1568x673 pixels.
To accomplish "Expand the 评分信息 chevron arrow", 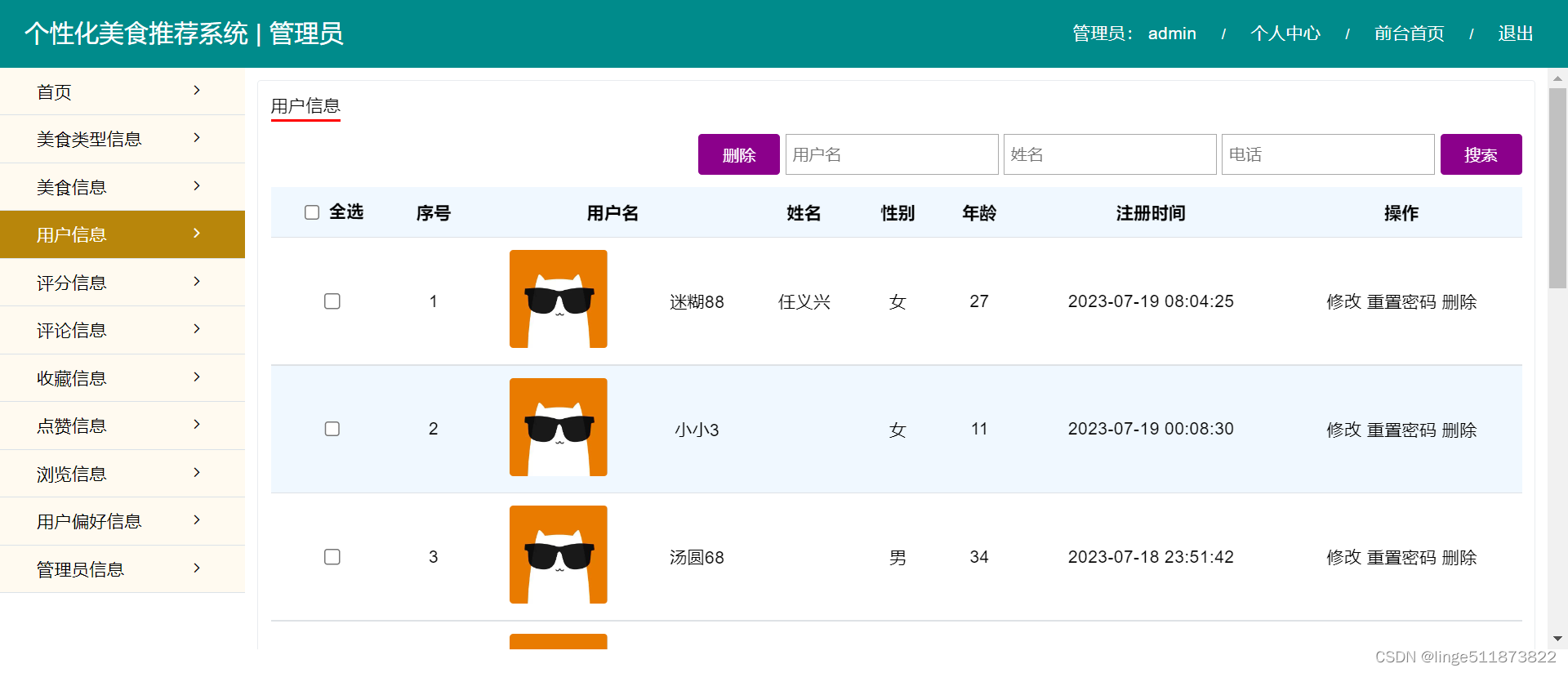I will click(197, 282).
